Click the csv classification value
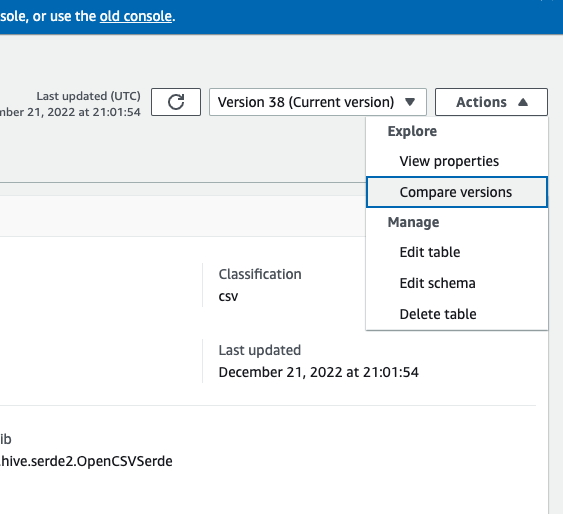 tap(228, 296)
